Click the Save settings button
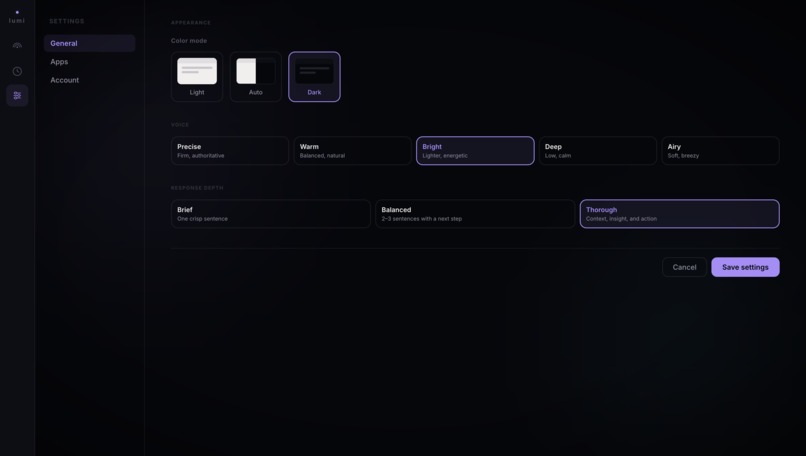806x456 pixels. tap(745, 267)
